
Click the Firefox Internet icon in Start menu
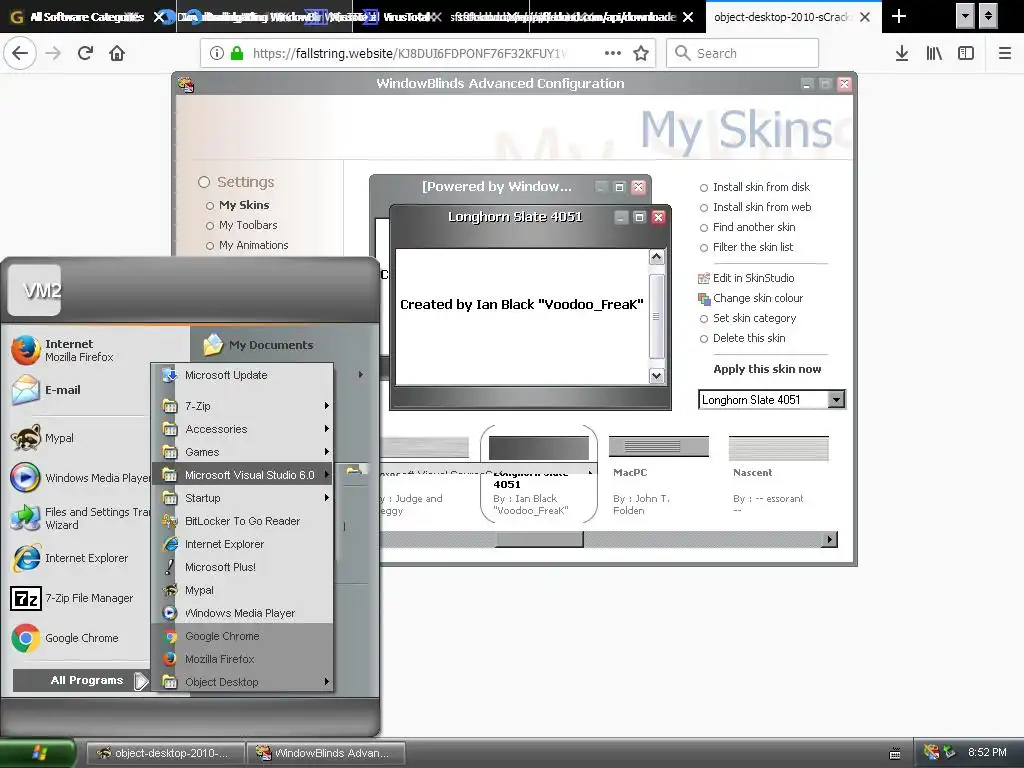(25, 350)
